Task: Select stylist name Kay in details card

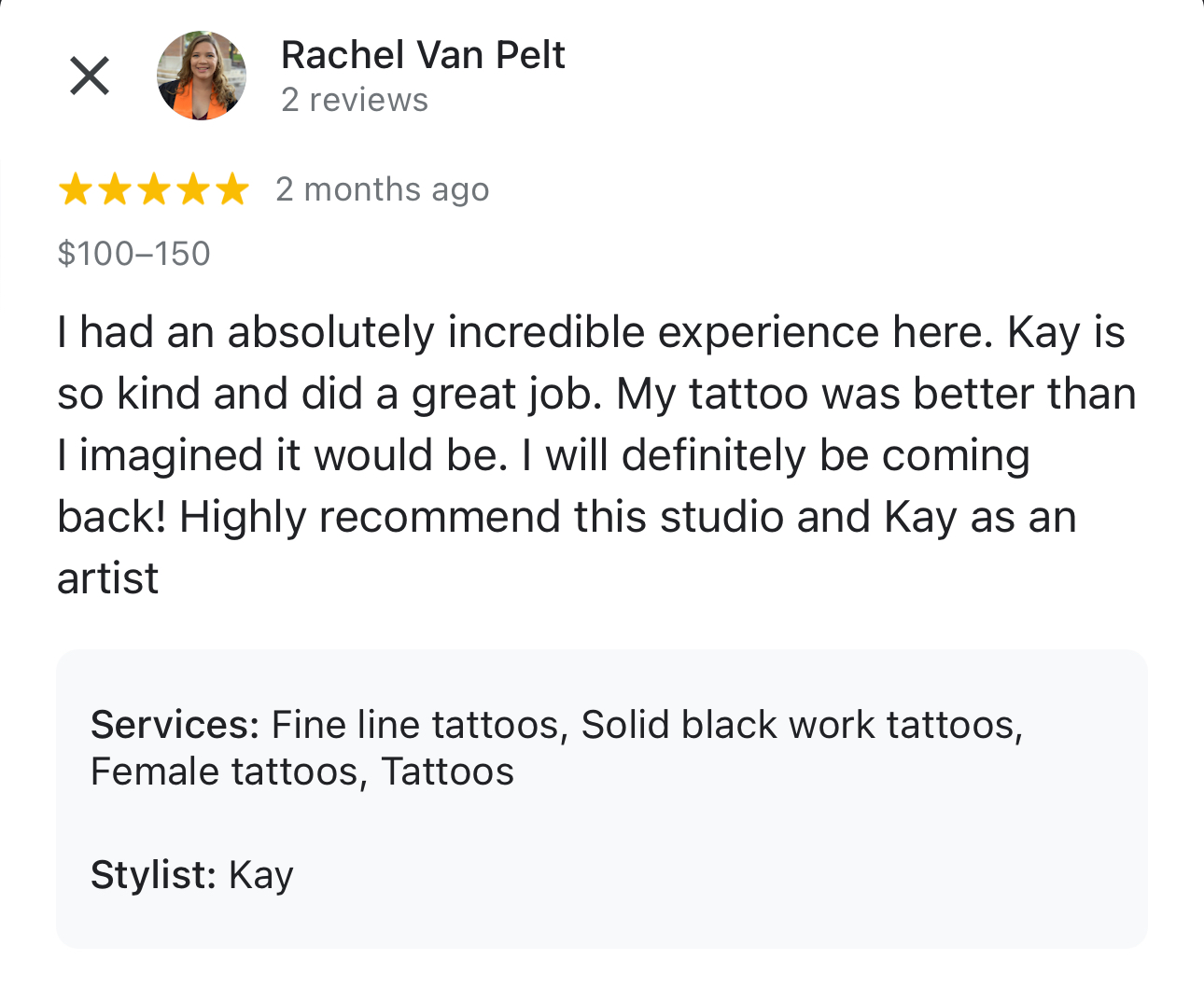Action: [261, 876]
